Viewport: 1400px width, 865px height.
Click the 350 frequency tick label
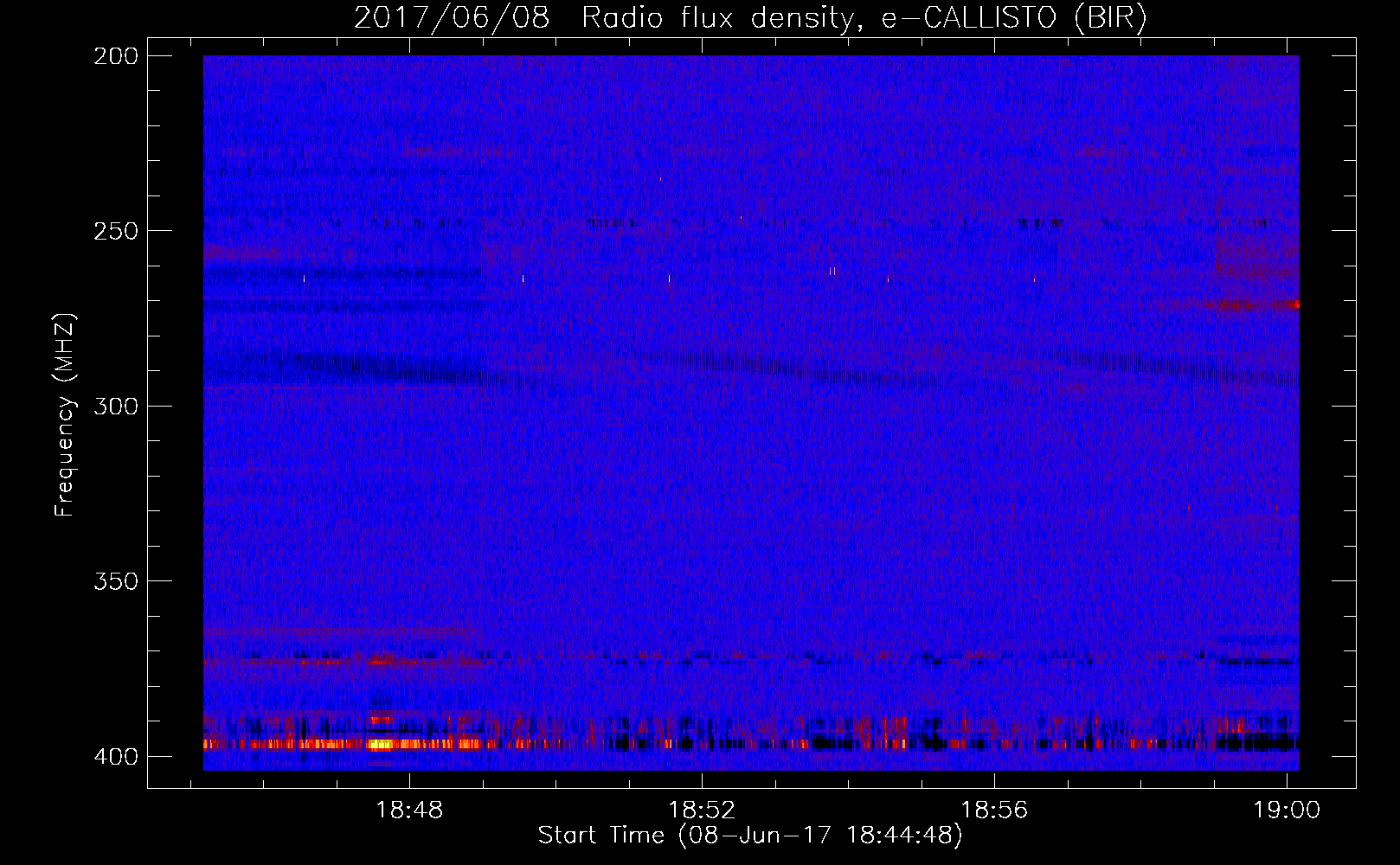point(116,581)
